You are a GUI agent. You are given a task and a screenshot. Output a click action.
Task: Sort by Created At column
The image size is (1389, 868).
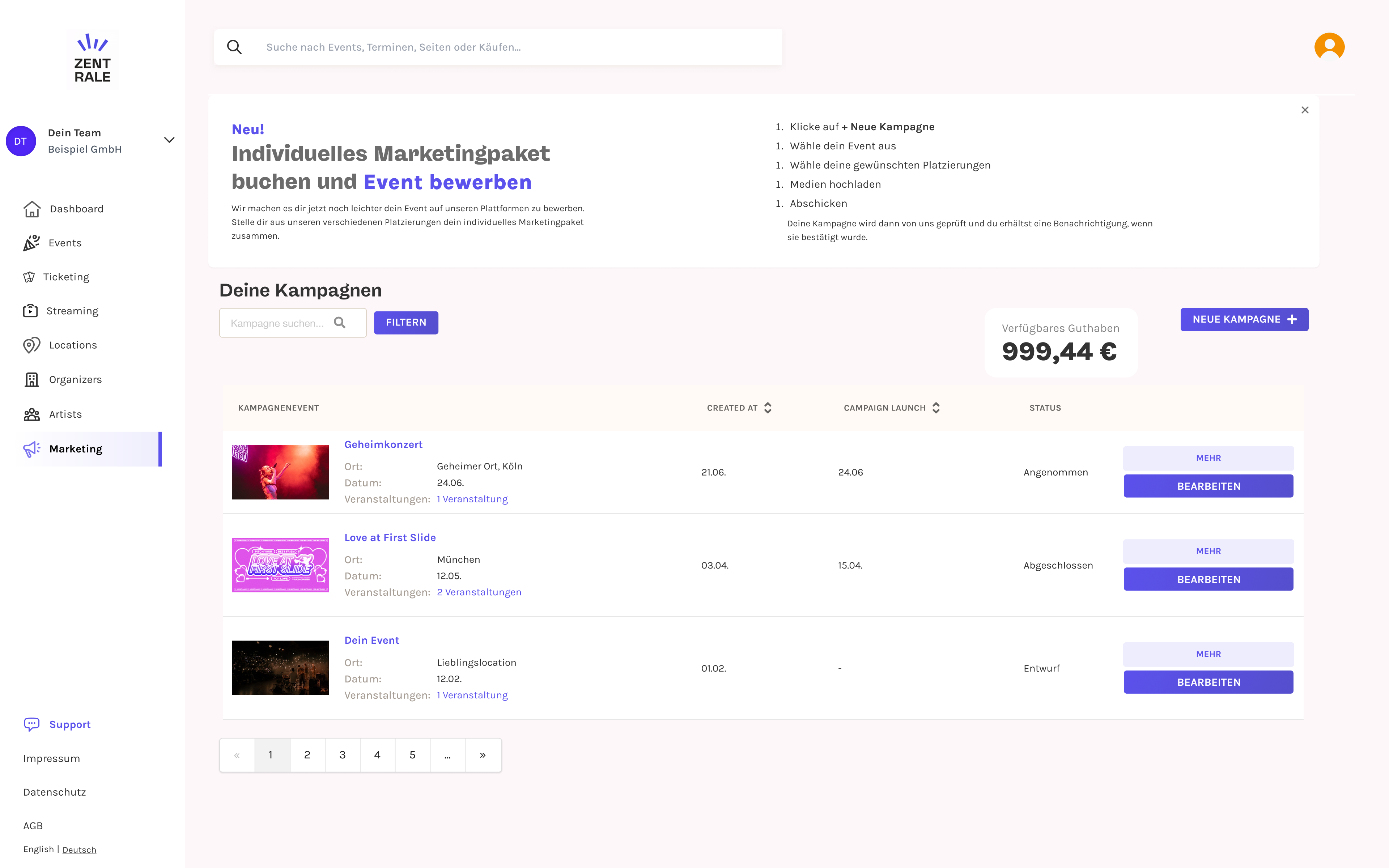tap(768, 408)
